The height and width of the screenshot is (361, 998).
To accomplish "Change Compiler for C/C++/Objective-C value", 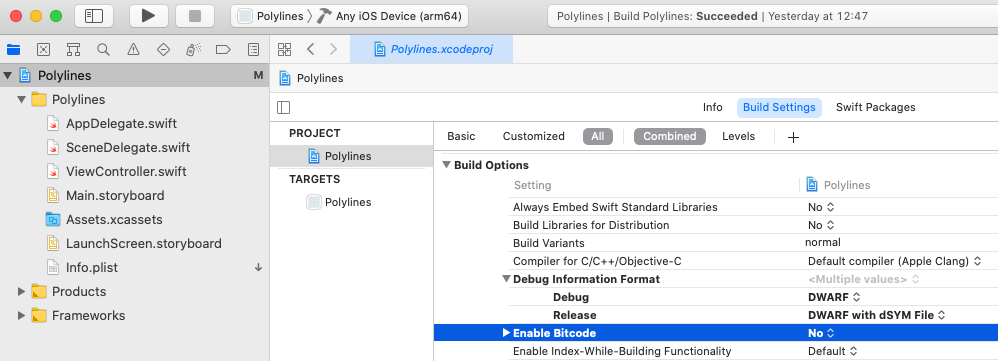I will [894, 261].
